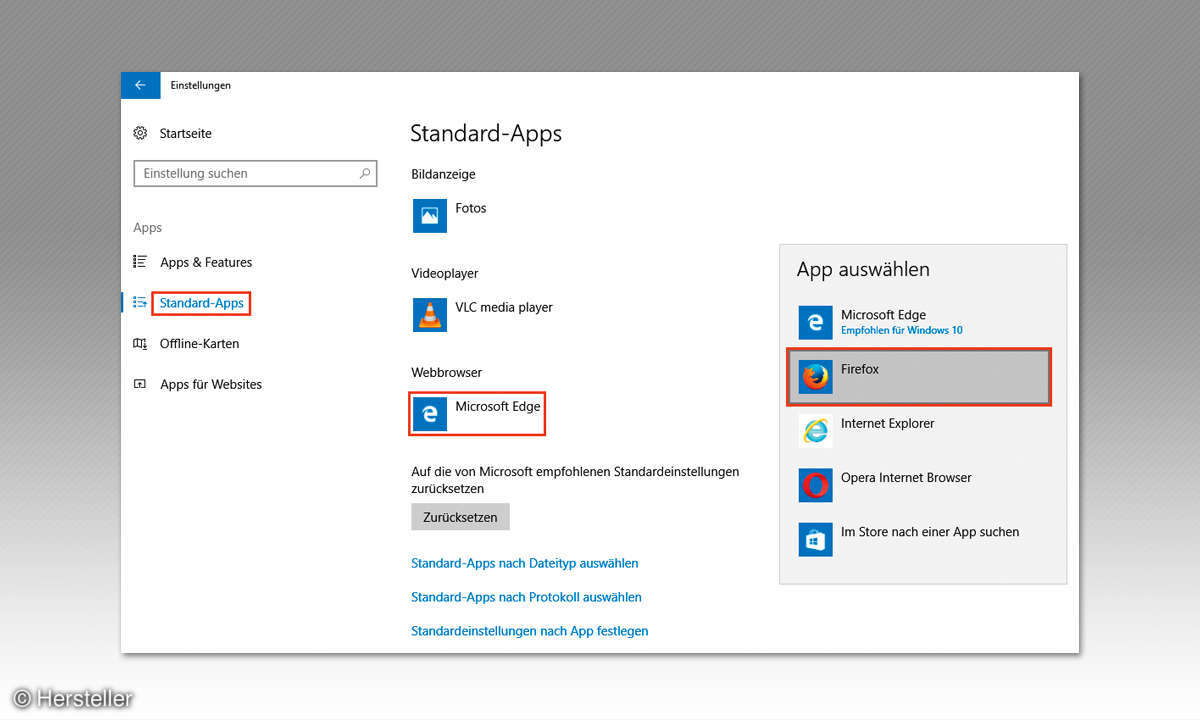This screenshot has height=720, width=1200.
Task: Click the Store bag icon
Action: tap(816, 539)
